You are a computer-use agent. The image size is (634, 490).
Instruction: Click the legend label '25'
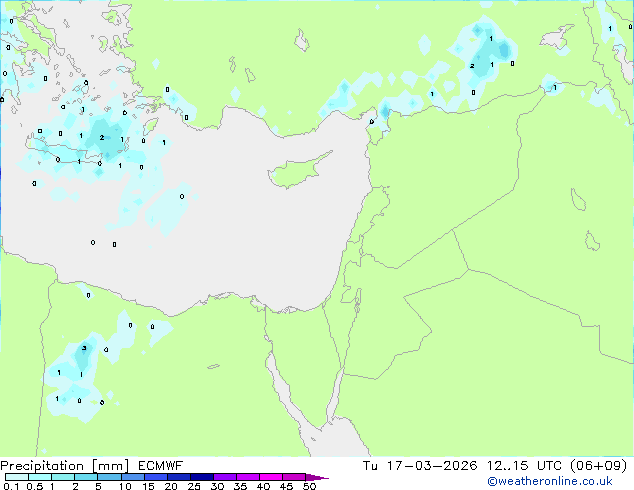[194, 486]
